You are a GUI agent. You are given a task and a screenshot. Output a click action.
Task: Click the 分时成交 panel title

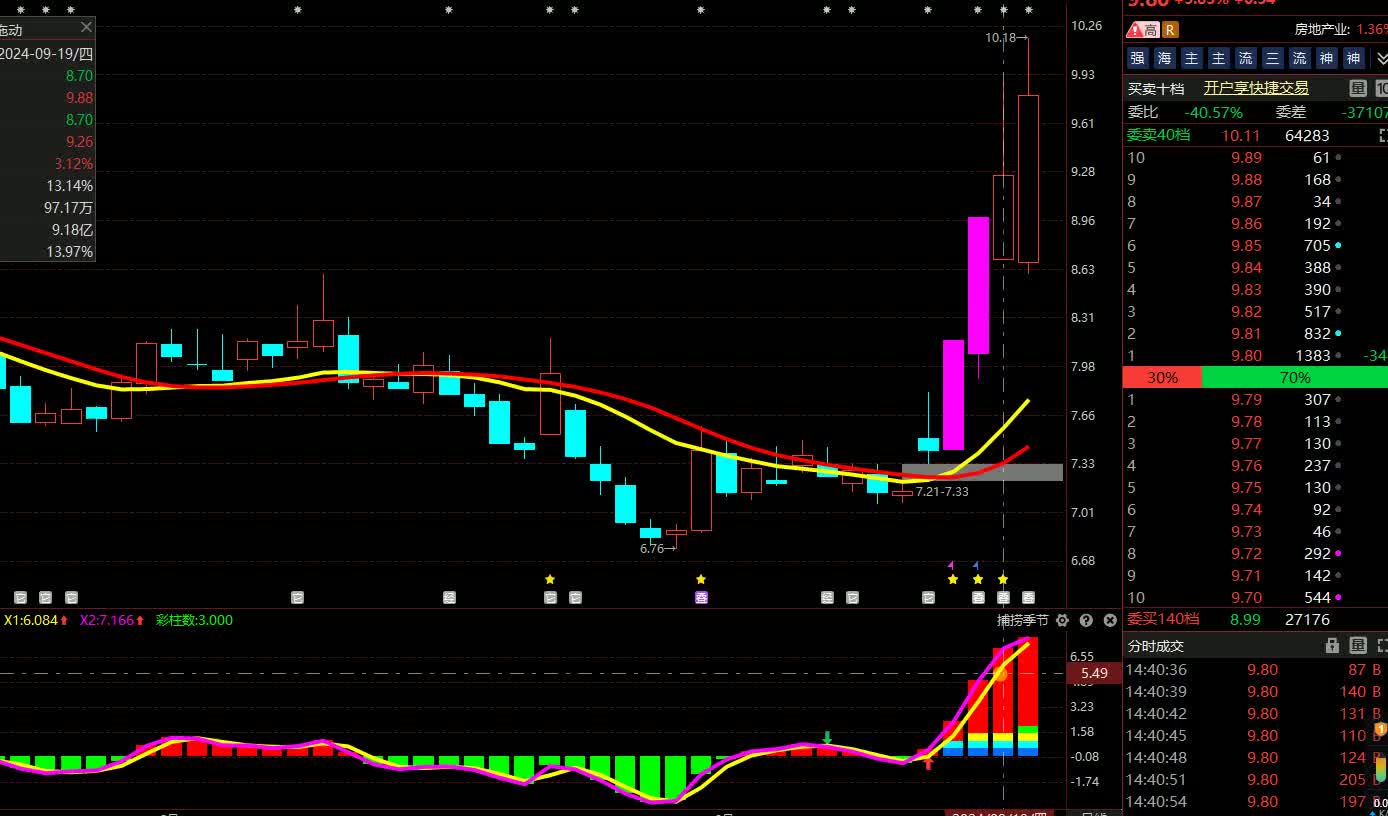(1156, 646)
